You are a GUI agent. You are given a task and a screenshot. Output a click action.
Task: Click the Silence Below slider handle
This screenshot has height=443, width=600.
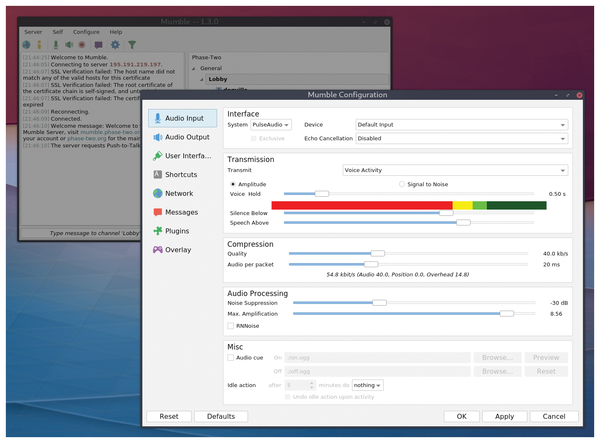tap(446, 213)
